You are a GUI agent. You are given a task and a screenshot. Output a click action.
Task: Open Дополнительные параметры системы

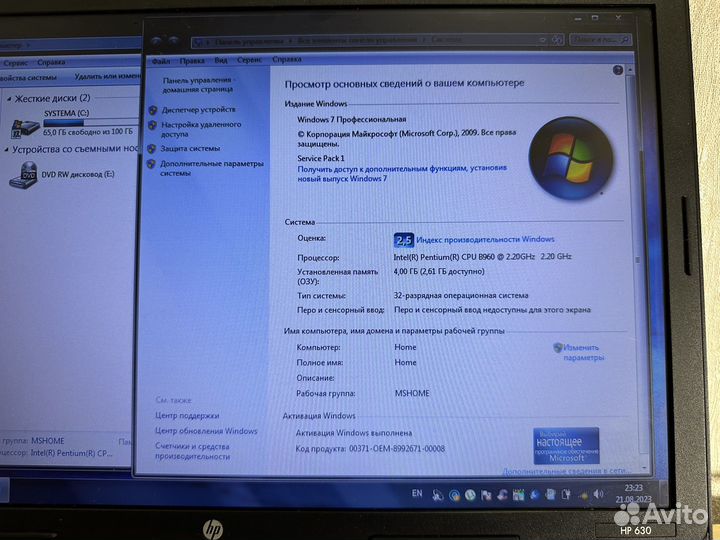[212, 168]
